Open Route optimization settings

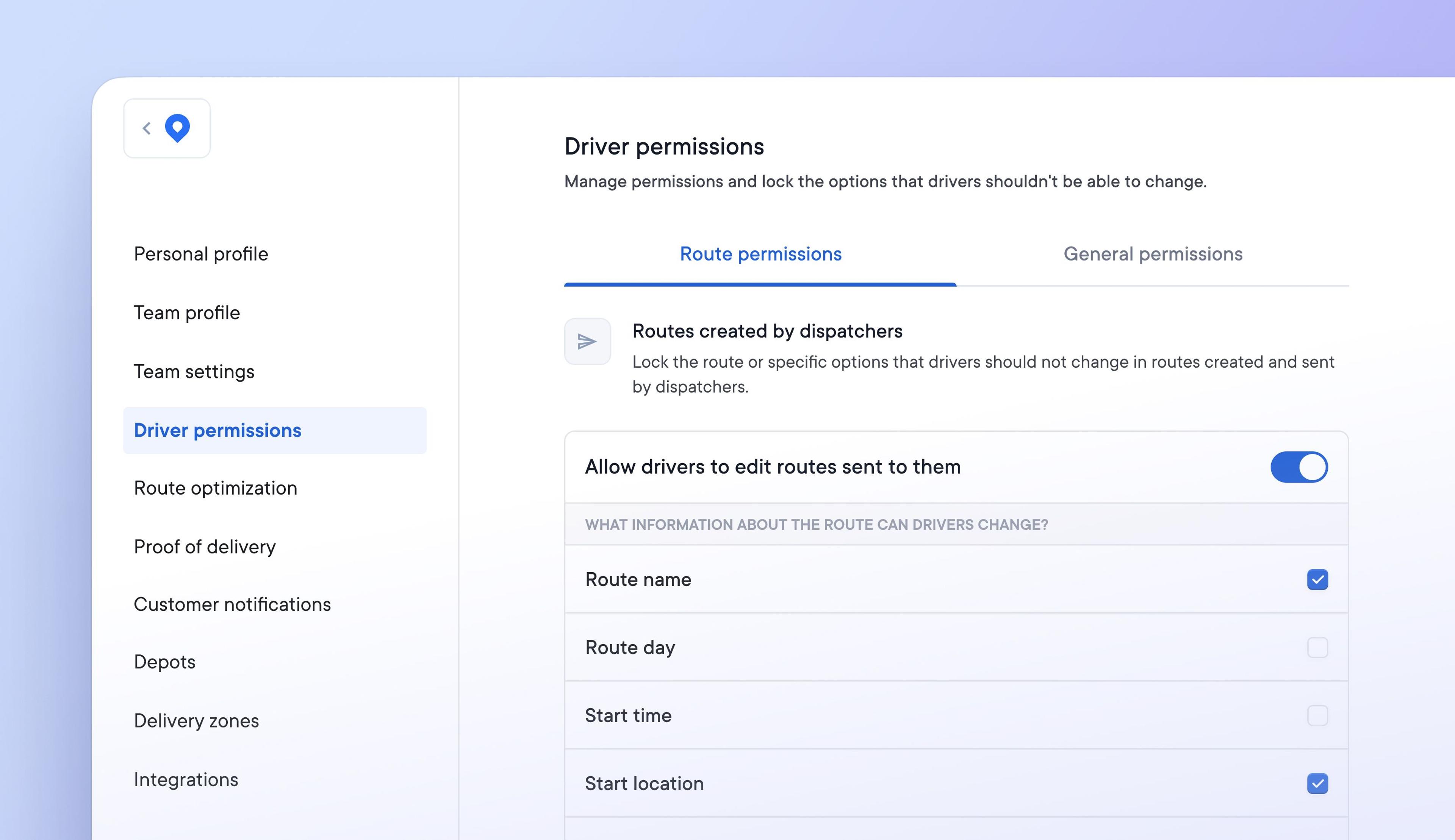(215, 488)
